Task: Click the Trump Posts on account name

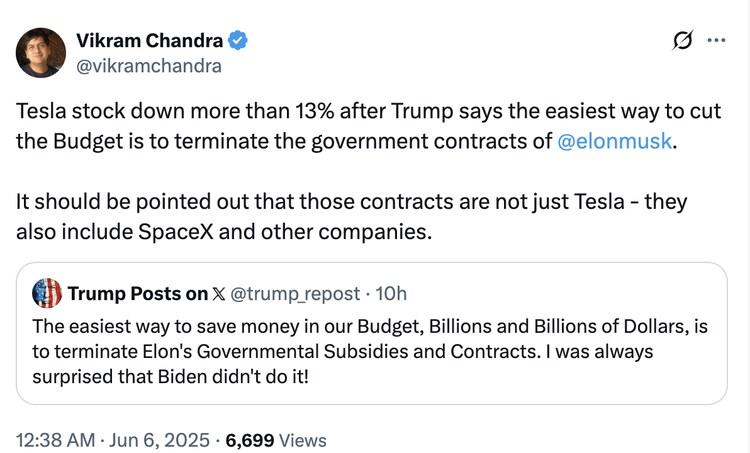Action: [138, 294]
